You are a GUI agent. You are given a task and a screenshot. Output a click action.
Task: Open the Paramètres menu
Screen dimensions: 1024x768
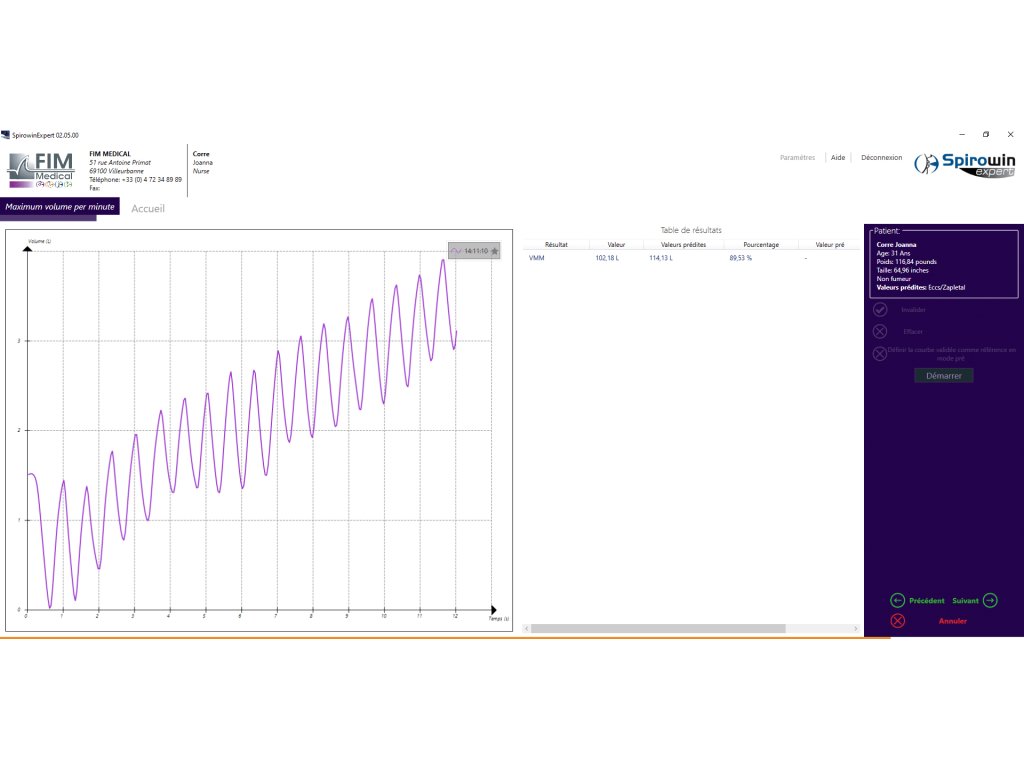click(x=797, y=158)
